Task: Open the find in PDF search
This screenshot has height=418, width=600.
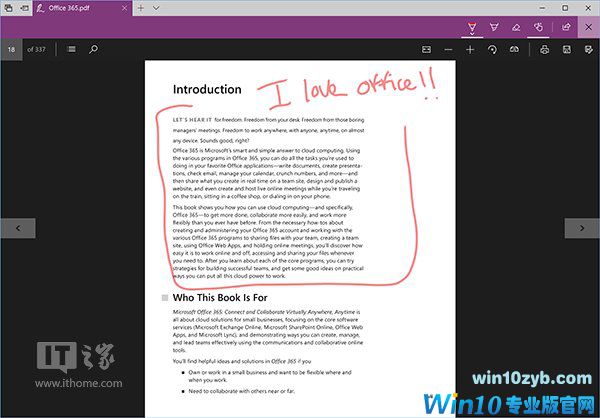Action: coord(93,49)
